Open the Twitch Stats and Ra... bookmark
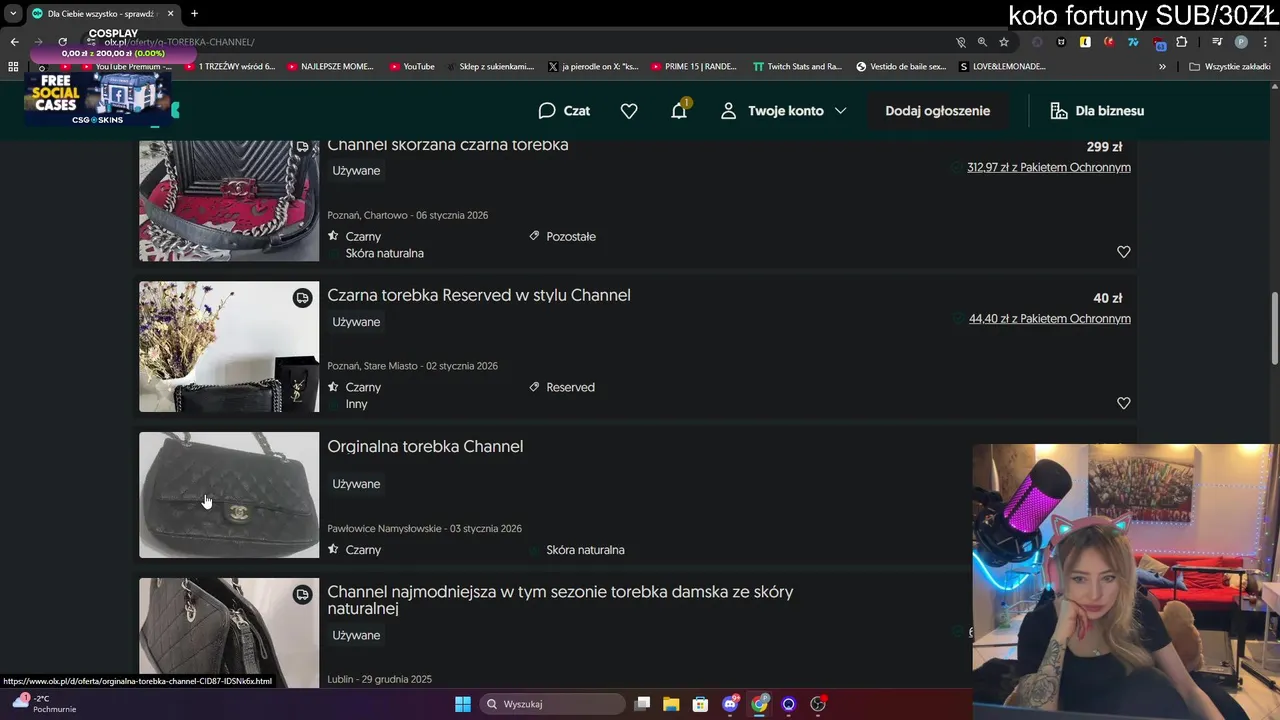The width and height of the screenshot is (1280, 720). (x=797, y=67)
